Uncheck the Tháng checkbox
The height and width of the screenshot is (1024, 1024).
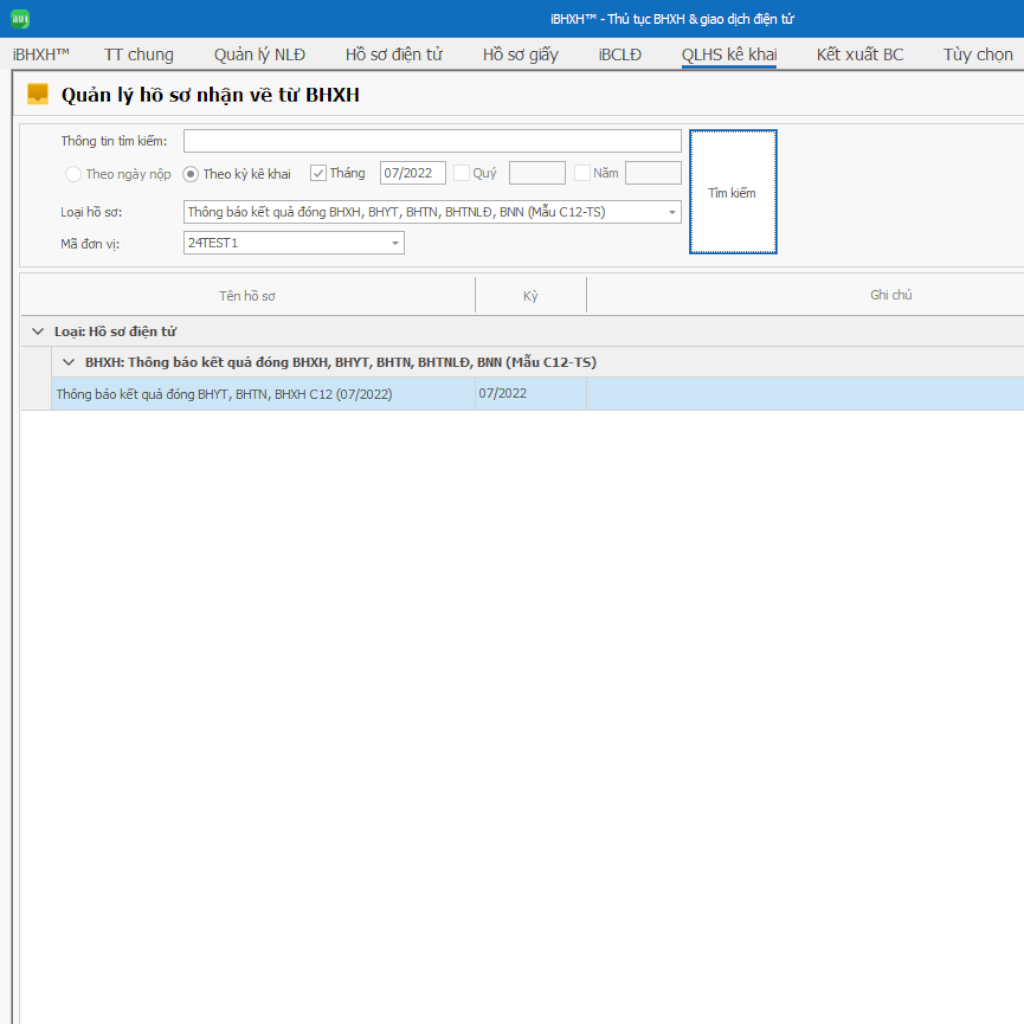click(319, 173)
